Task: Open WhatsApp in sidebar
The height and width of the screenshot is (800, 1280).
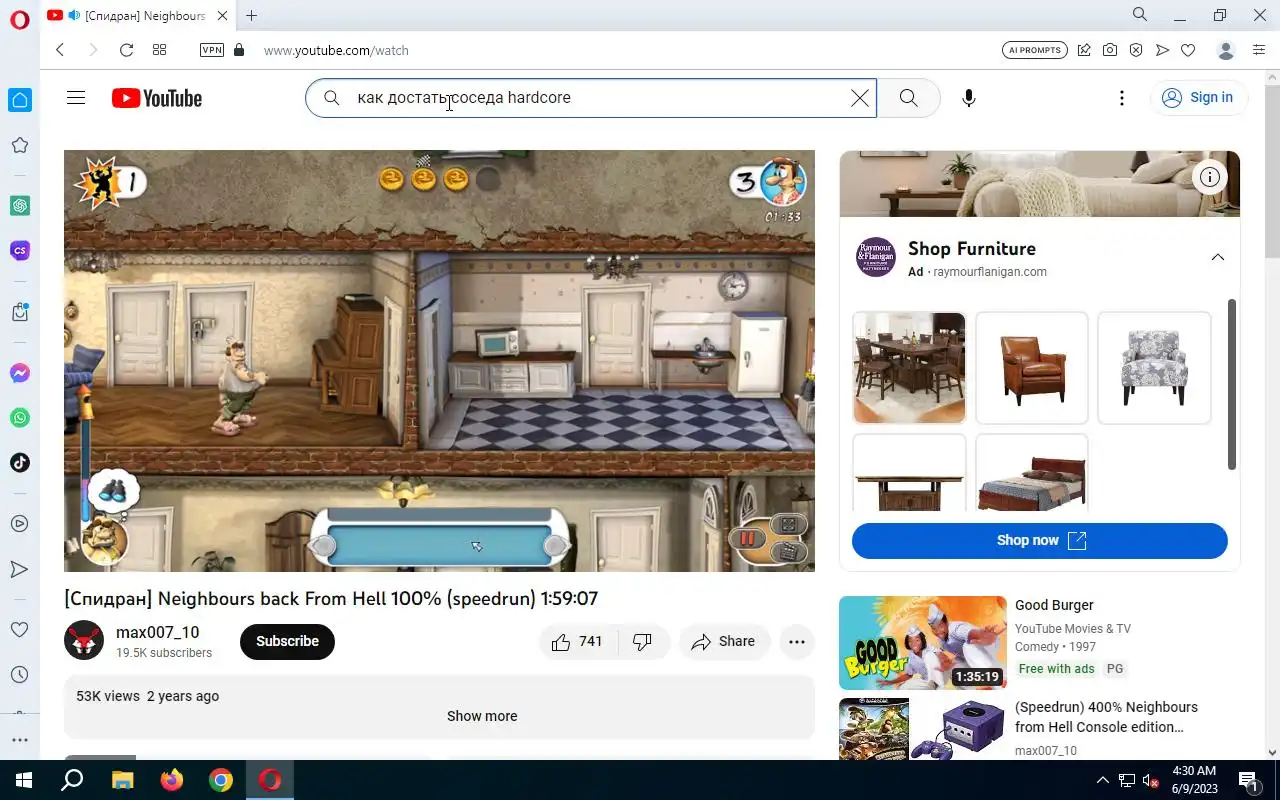Action: [19, 418]
